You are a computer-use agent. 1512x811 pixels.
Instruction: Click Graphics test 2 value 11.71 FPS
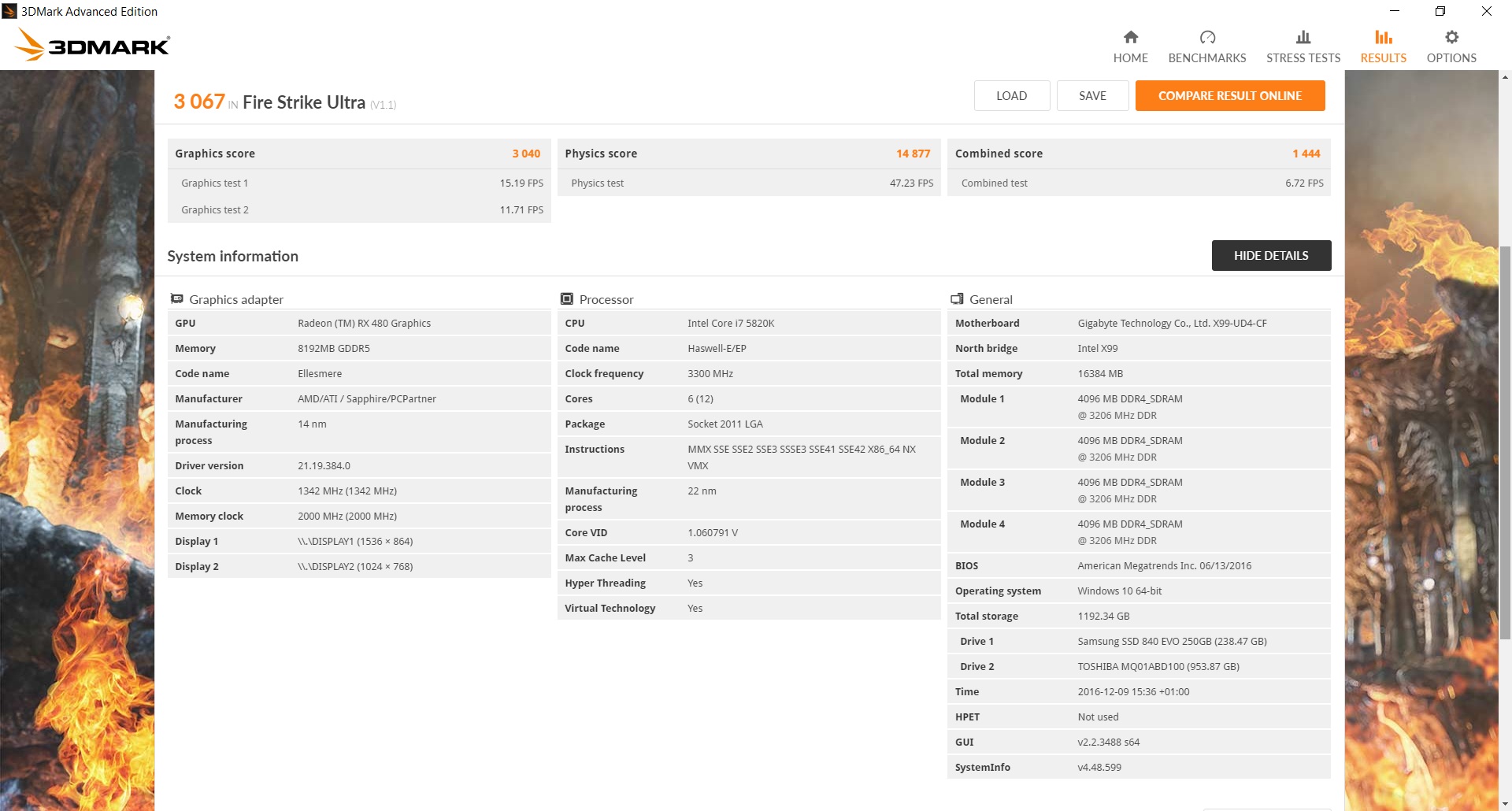coord(521,209)
